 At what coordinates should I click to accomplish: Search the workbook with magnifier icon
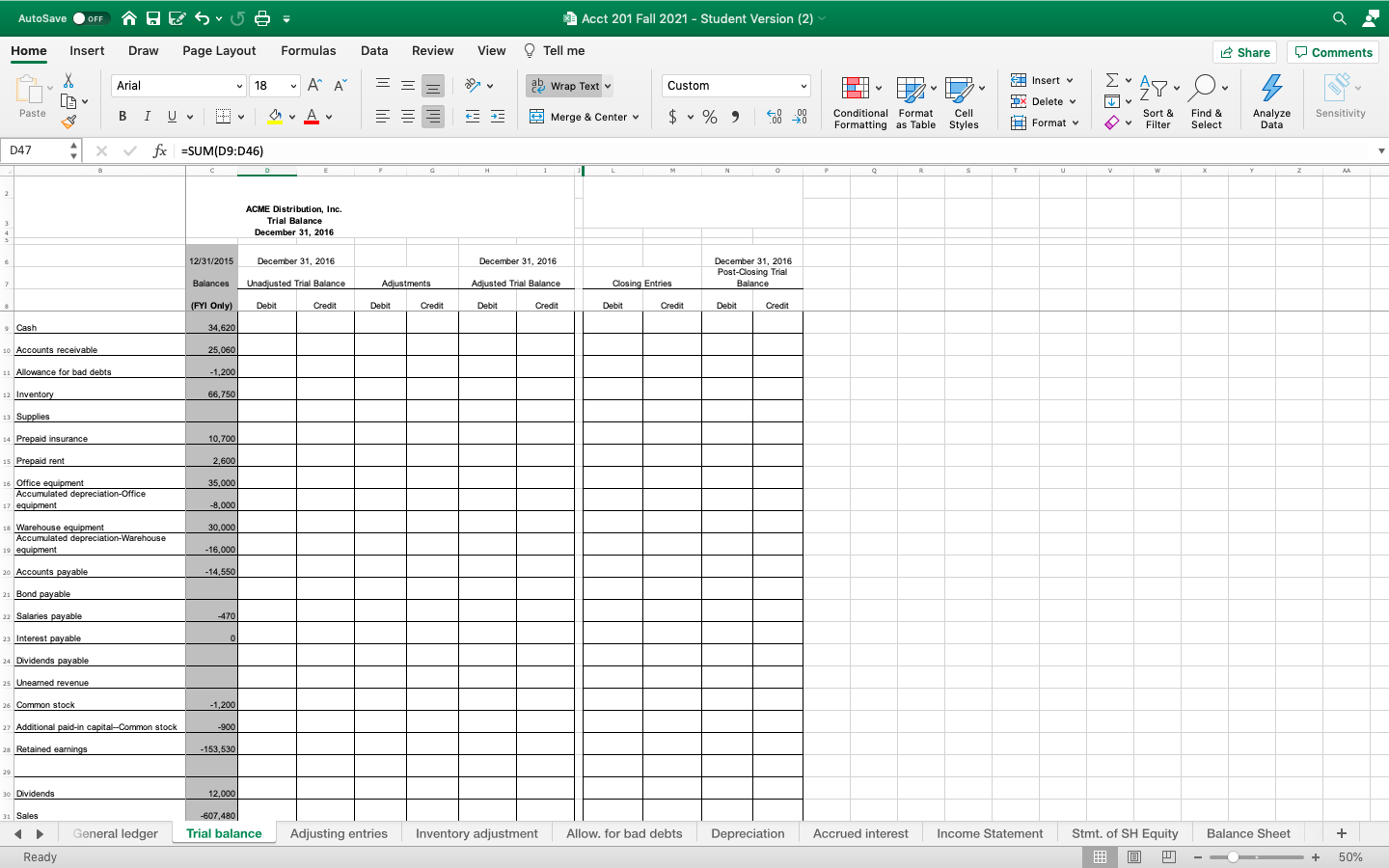pos(1339,18)
